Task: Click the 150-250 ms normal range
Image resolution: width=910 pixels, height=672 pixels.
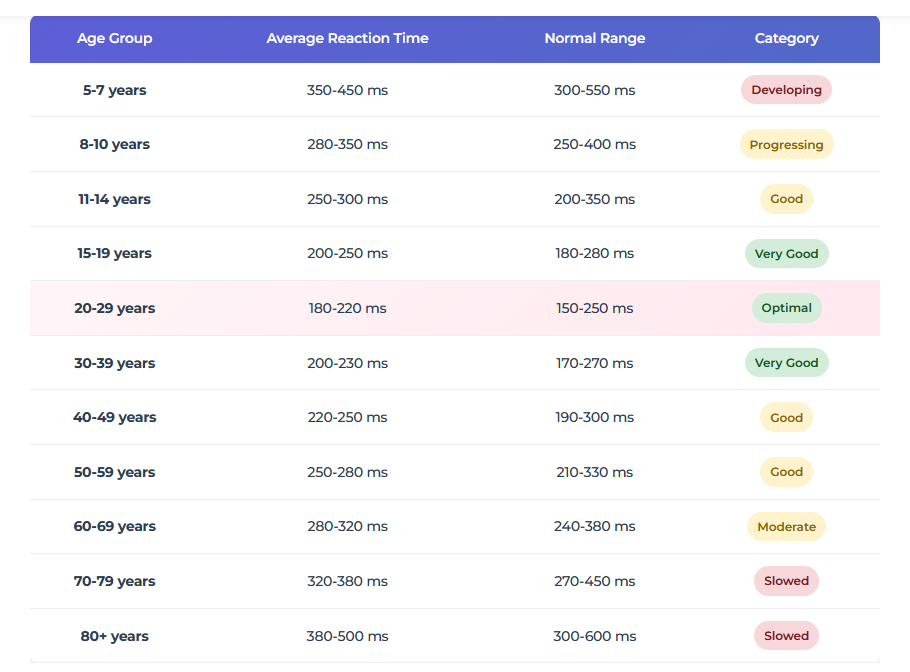Action: (x=594, y=308)
